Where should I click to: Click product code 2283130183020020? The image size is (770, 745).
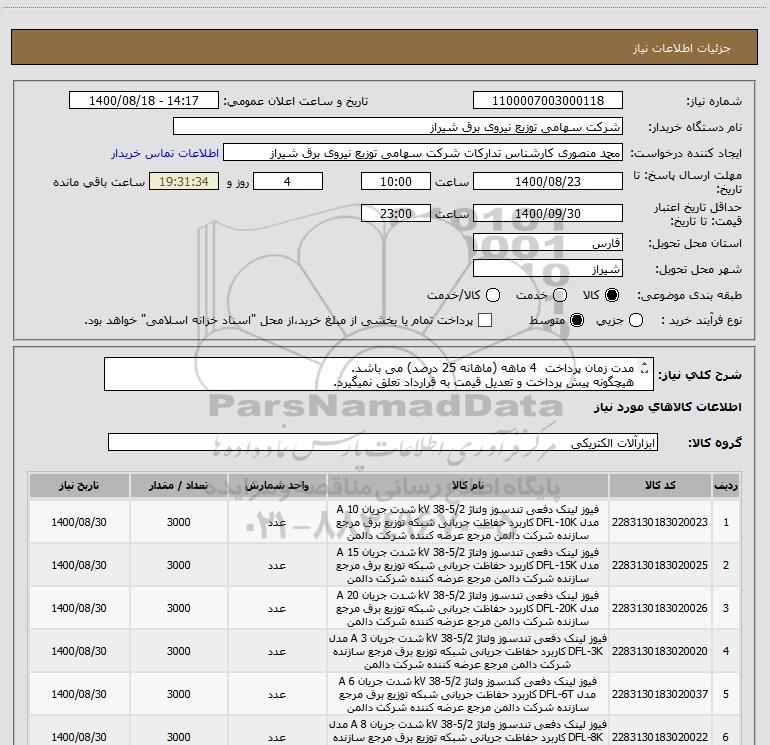(660, 651)
